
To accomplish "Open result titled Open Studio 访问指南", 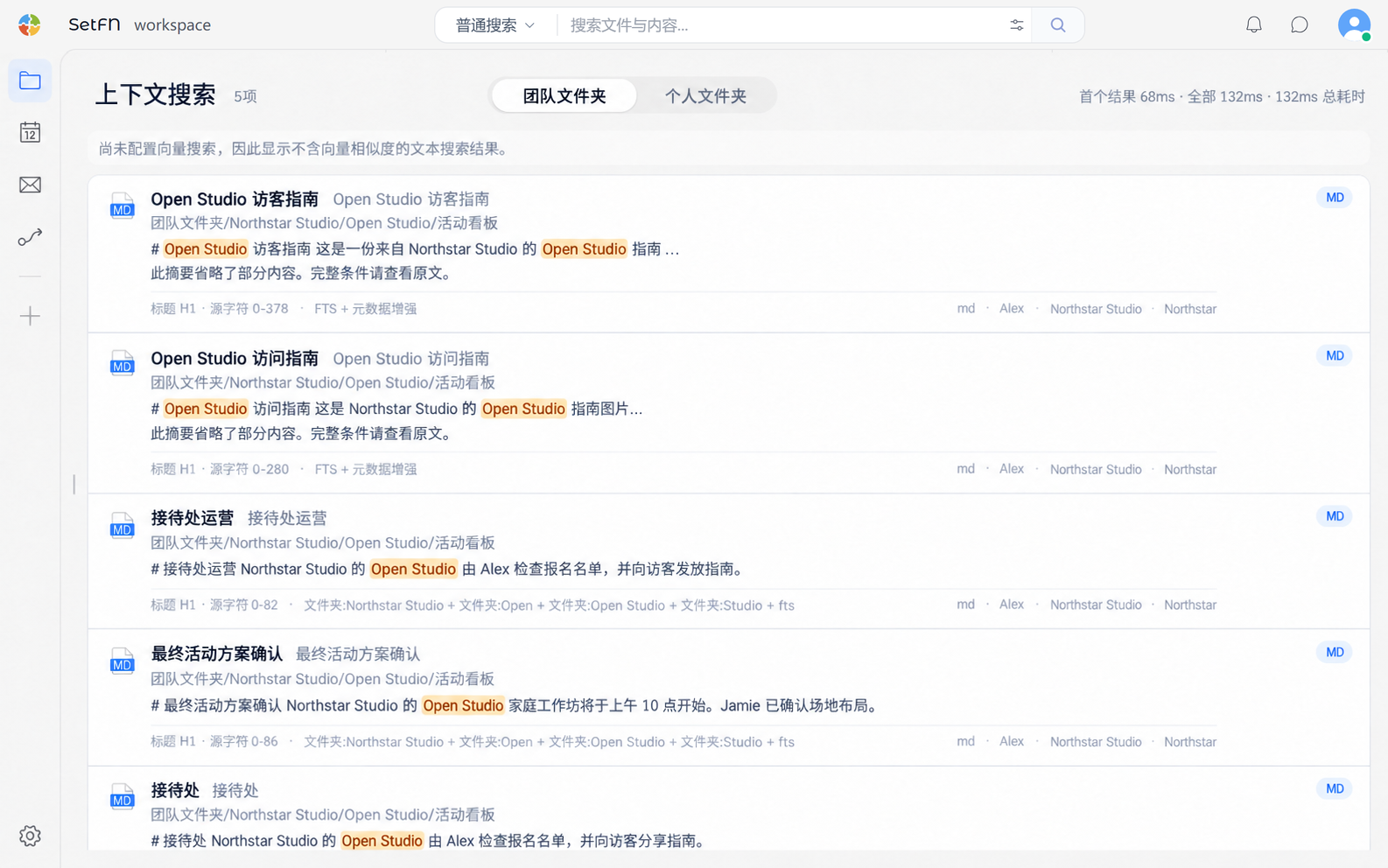I will coord(235,359).
